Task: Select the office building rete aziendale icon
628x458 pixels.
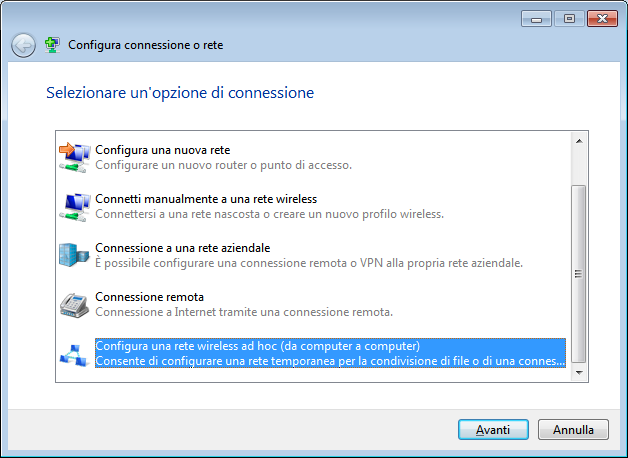Action: pos(74,255)
